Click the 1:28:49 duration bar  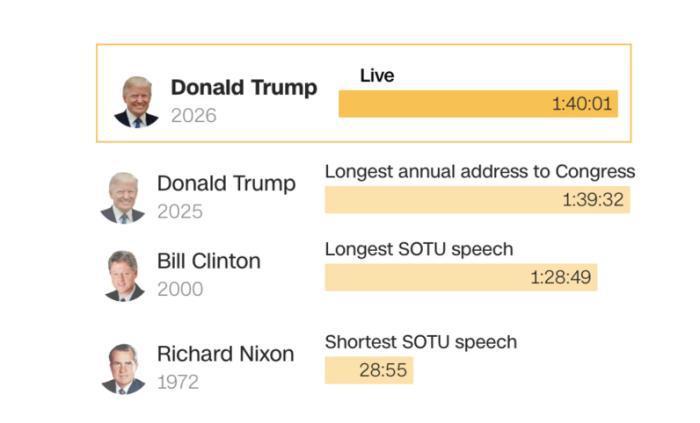point(460,277)
